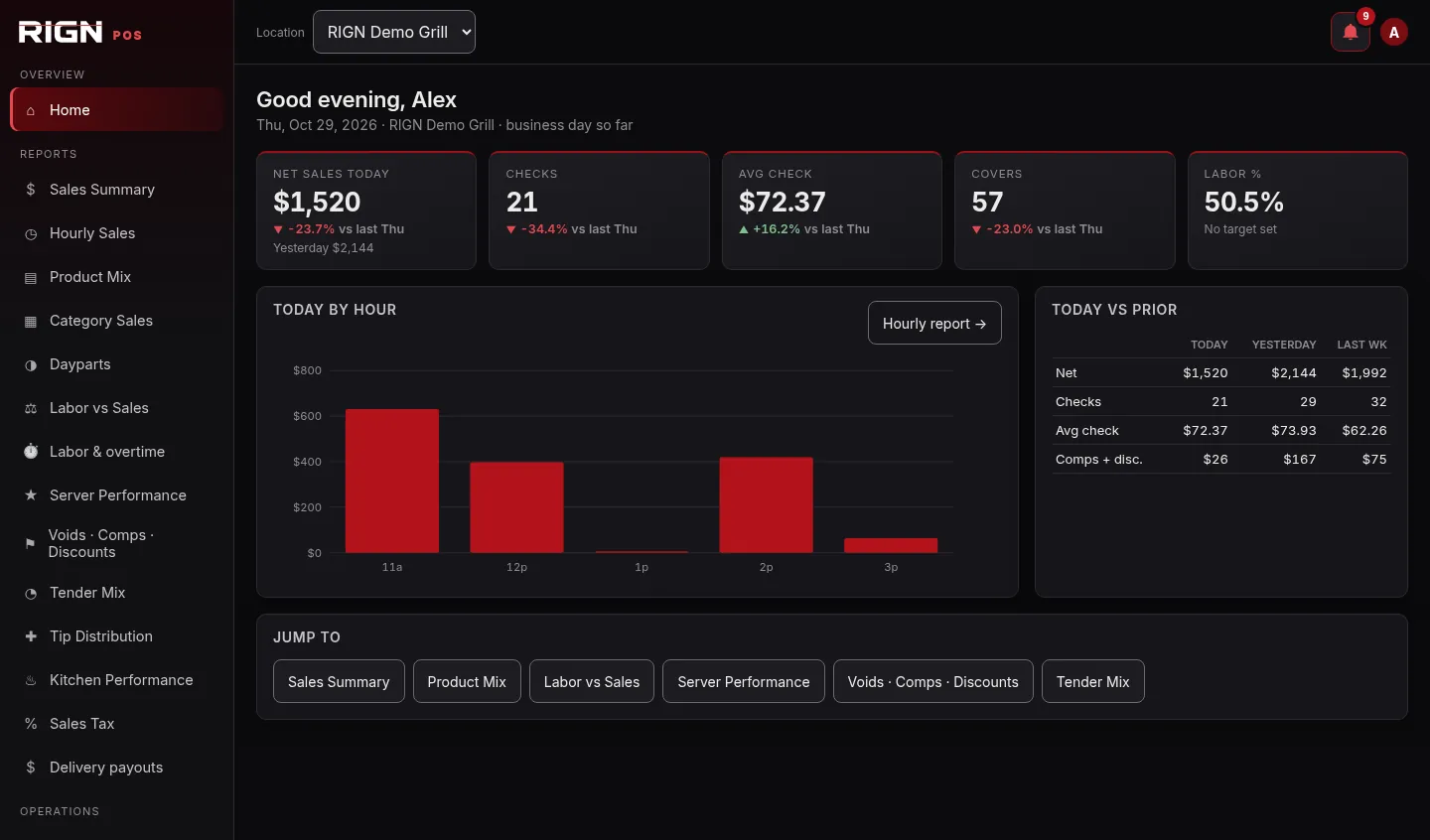Click the Labor vs Sales scale icon
This screenshot has width=1430, height=840.
tap(31, 408)
